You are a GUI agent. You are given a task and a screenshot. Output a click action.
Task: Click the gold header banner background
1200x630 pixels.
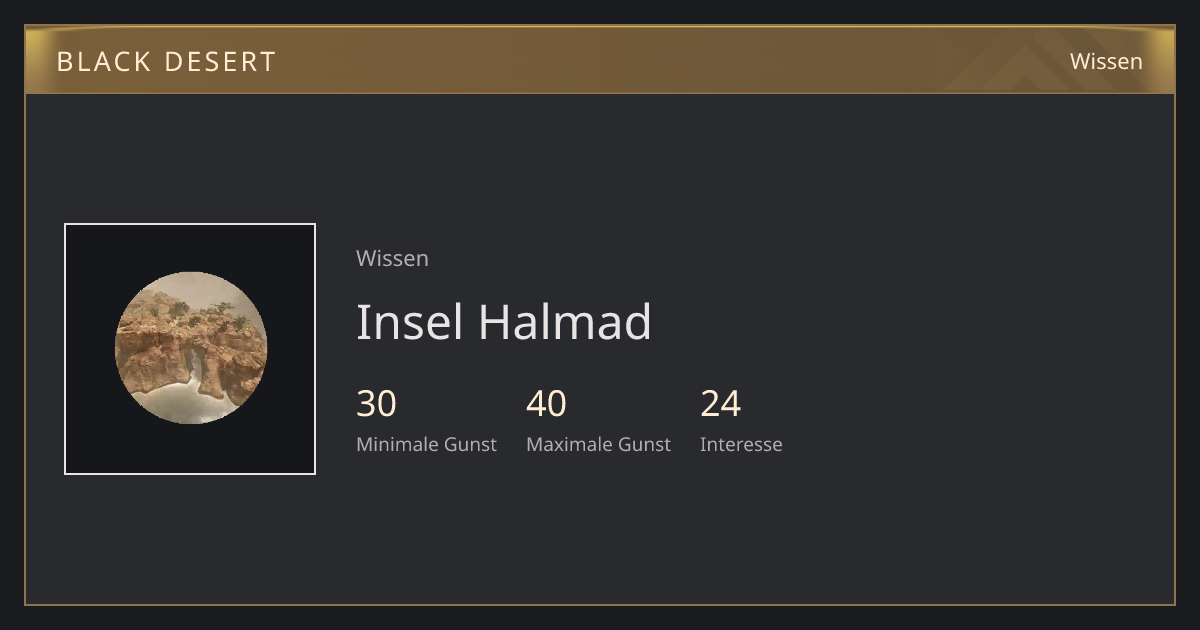tap(600, 60)
